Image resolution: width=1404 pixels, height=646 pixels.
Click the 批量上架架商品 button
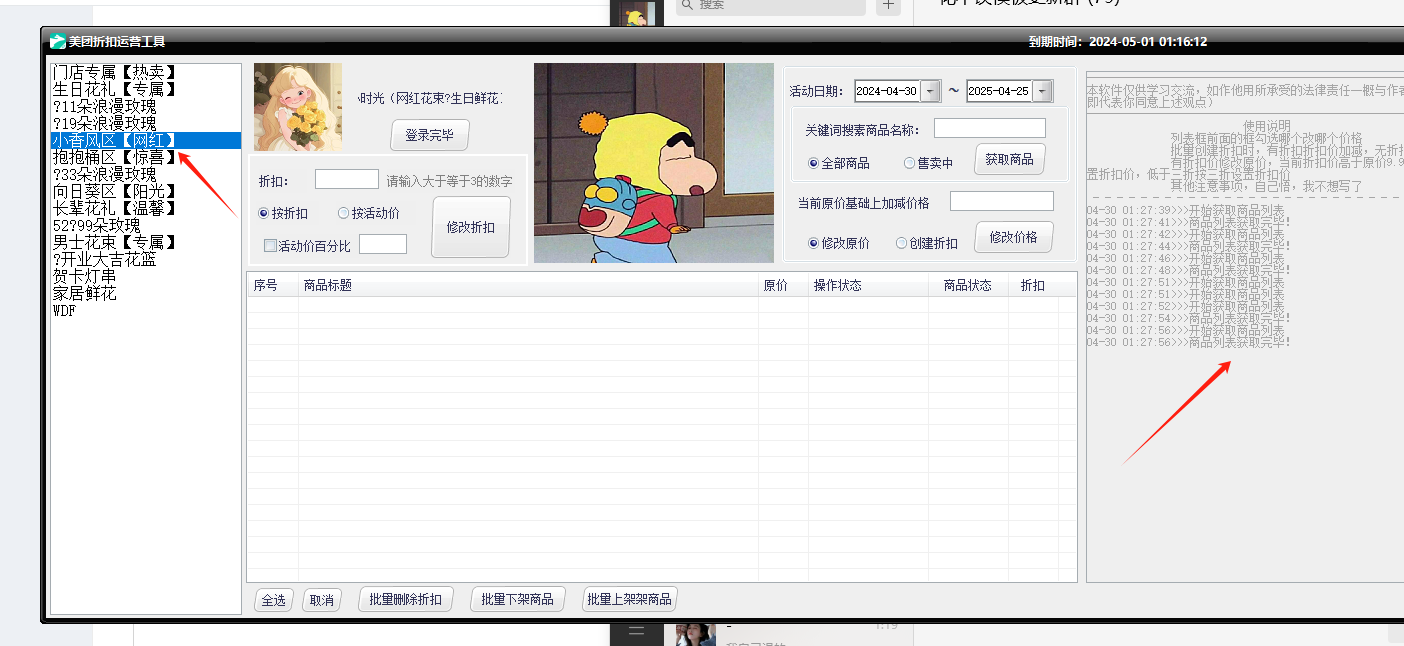click(x=630, y=600)
